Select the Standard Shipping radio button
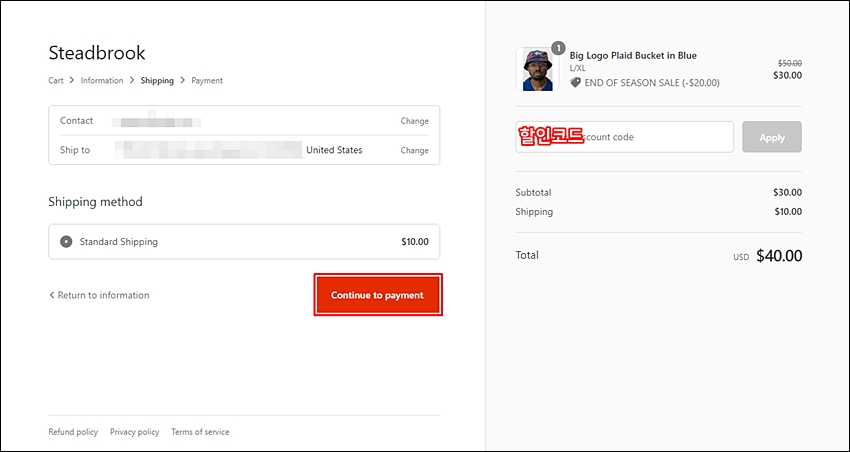Screen dimensions: 850x452 (x=66, y=242)
